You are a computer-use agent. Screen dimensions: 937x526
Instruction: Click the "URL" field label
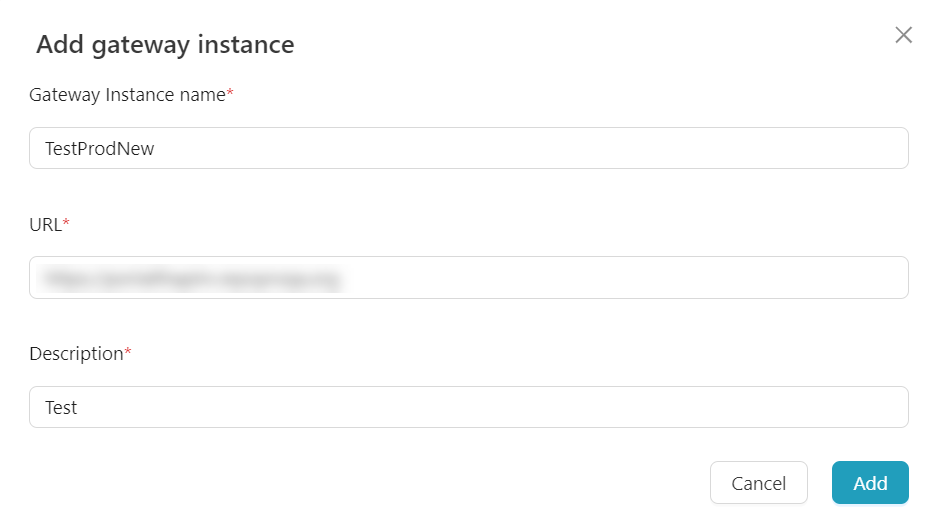(x=45, y=225)
